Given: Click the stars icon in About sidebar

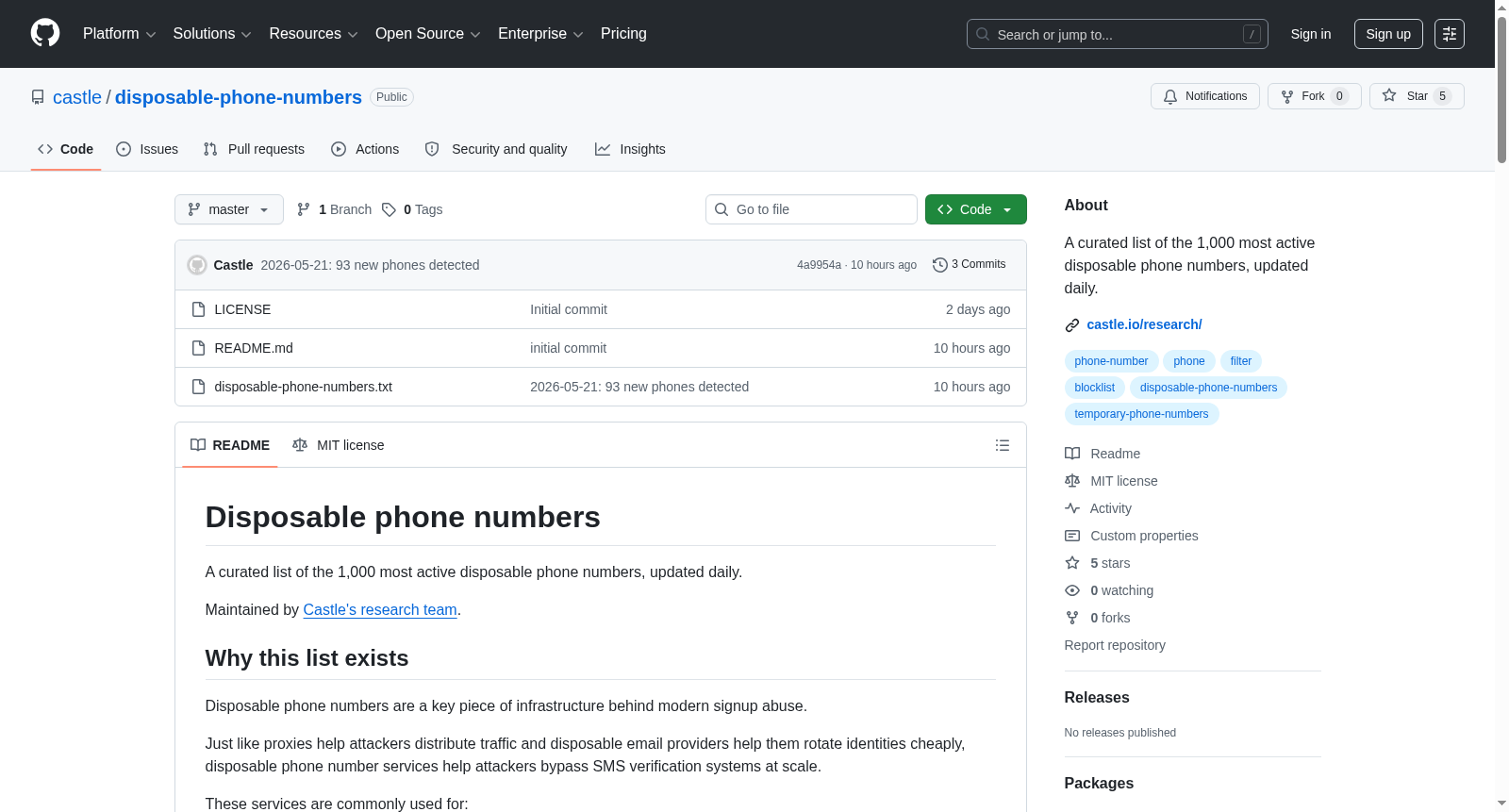Looking at the screenshot, I should pos(1072,563).
